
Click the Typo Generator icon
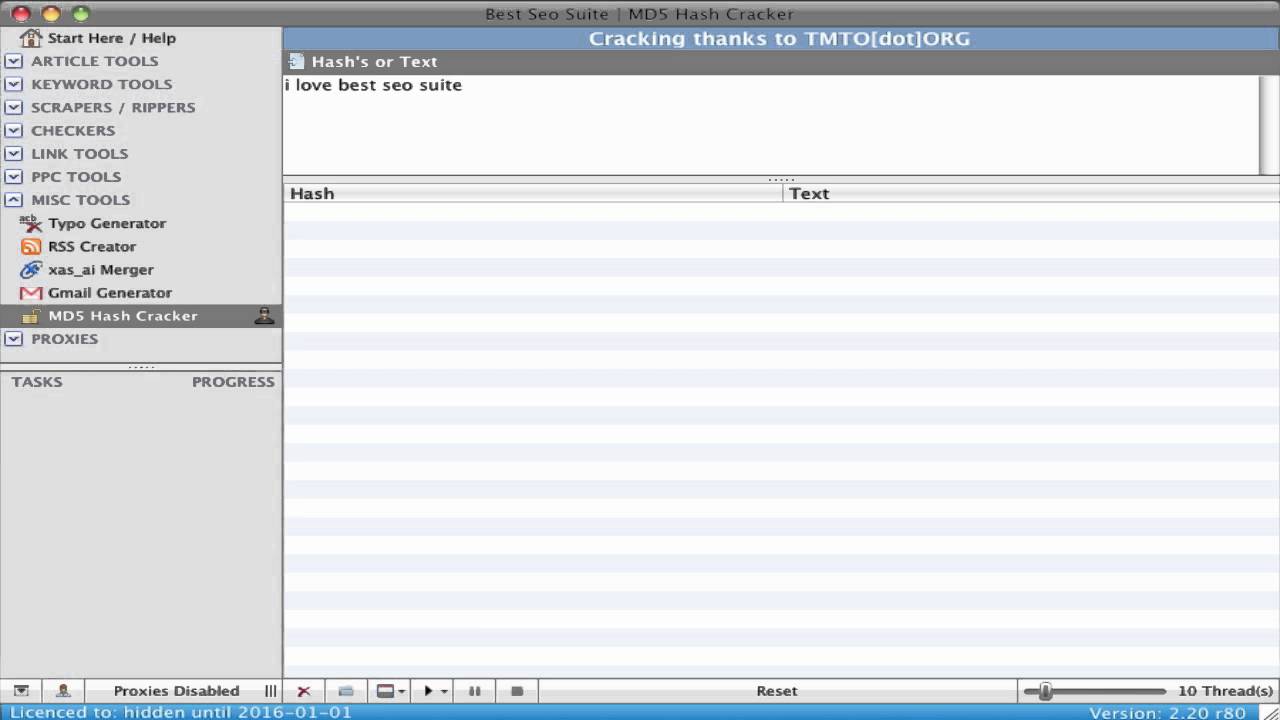point(31,223)
